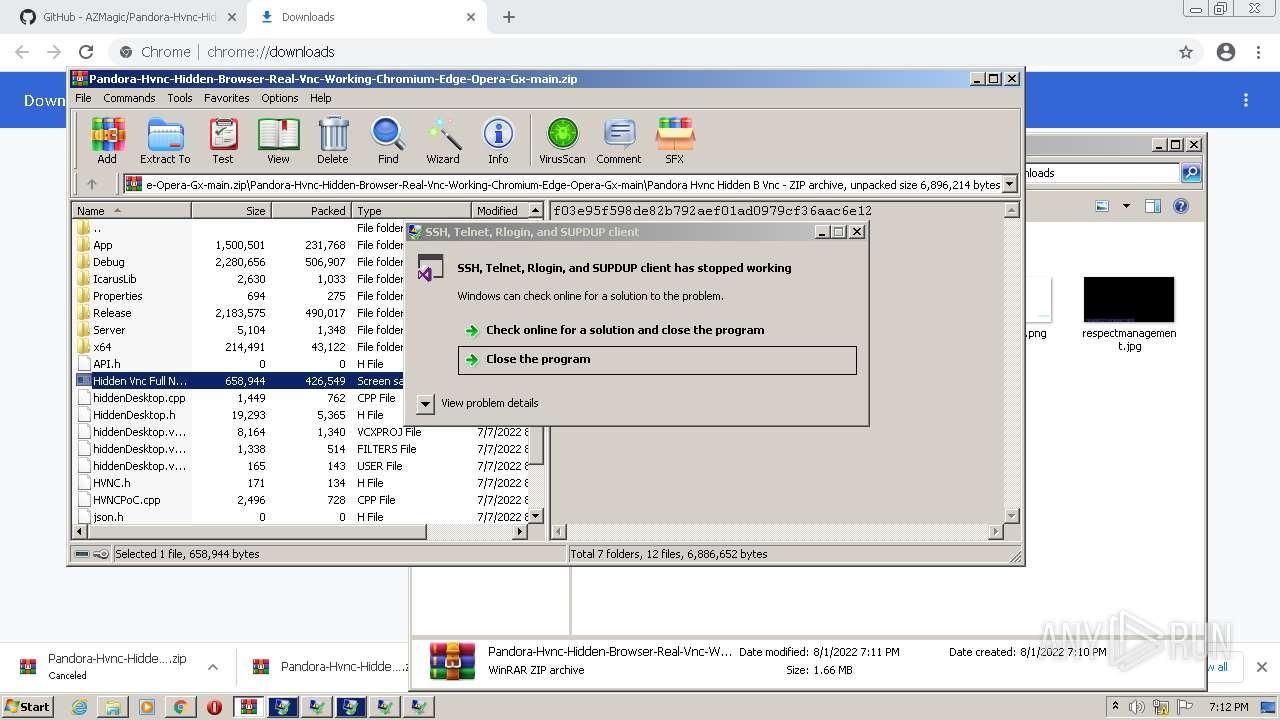Click the Chrome address bar
The height and width of the screenshot is (720, 1280).
[x=640, y=52]
